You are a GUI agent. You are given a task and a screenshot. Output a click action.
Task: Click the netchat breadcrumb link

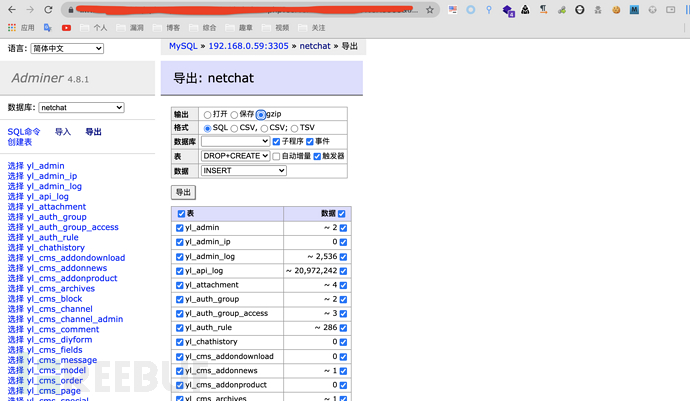[315, 46]
